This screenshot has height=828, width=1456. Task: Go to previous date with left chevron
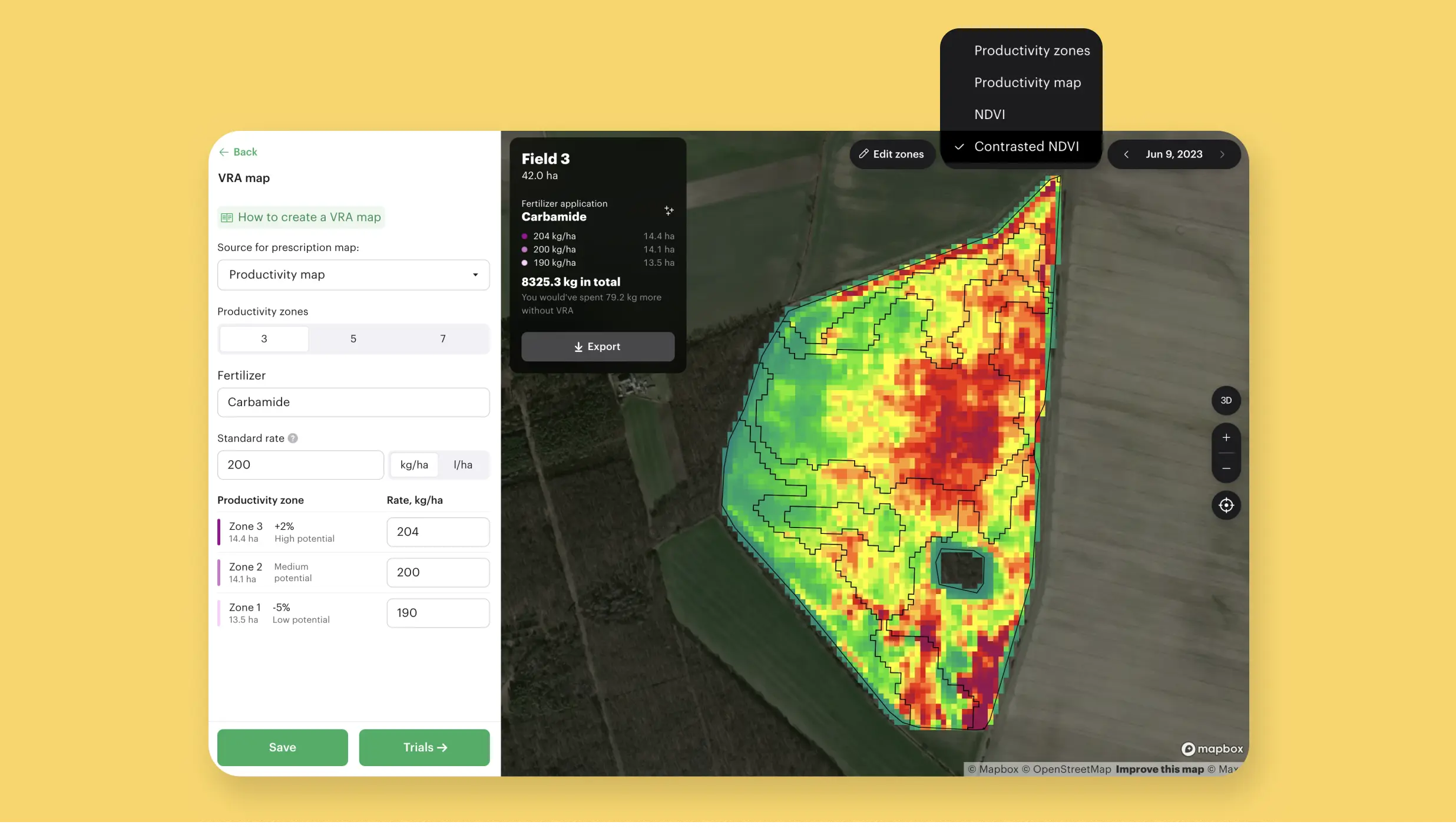1126,154
